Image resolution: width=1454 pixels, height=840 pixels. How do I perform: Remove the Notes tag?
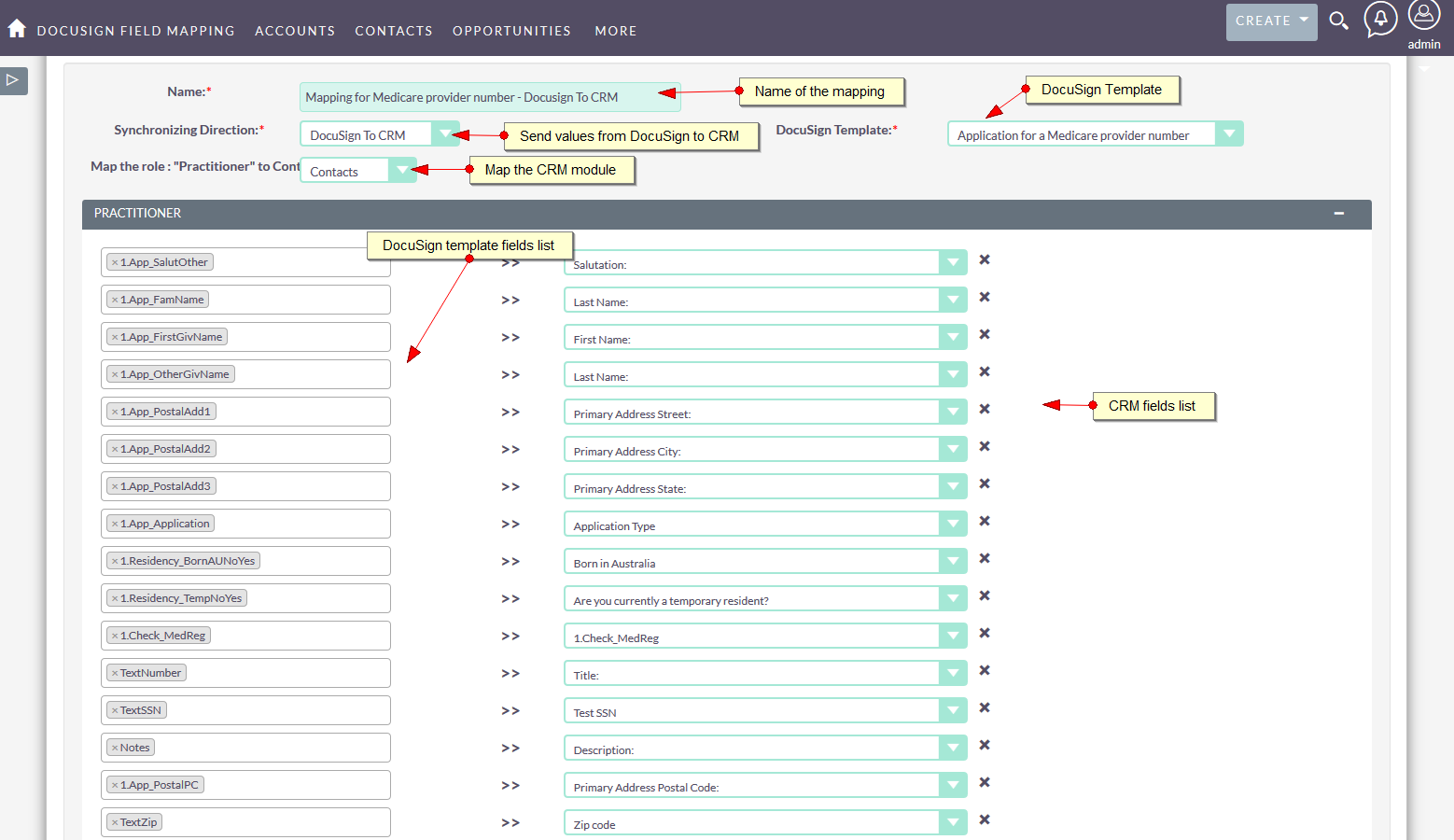coord(115,749)
